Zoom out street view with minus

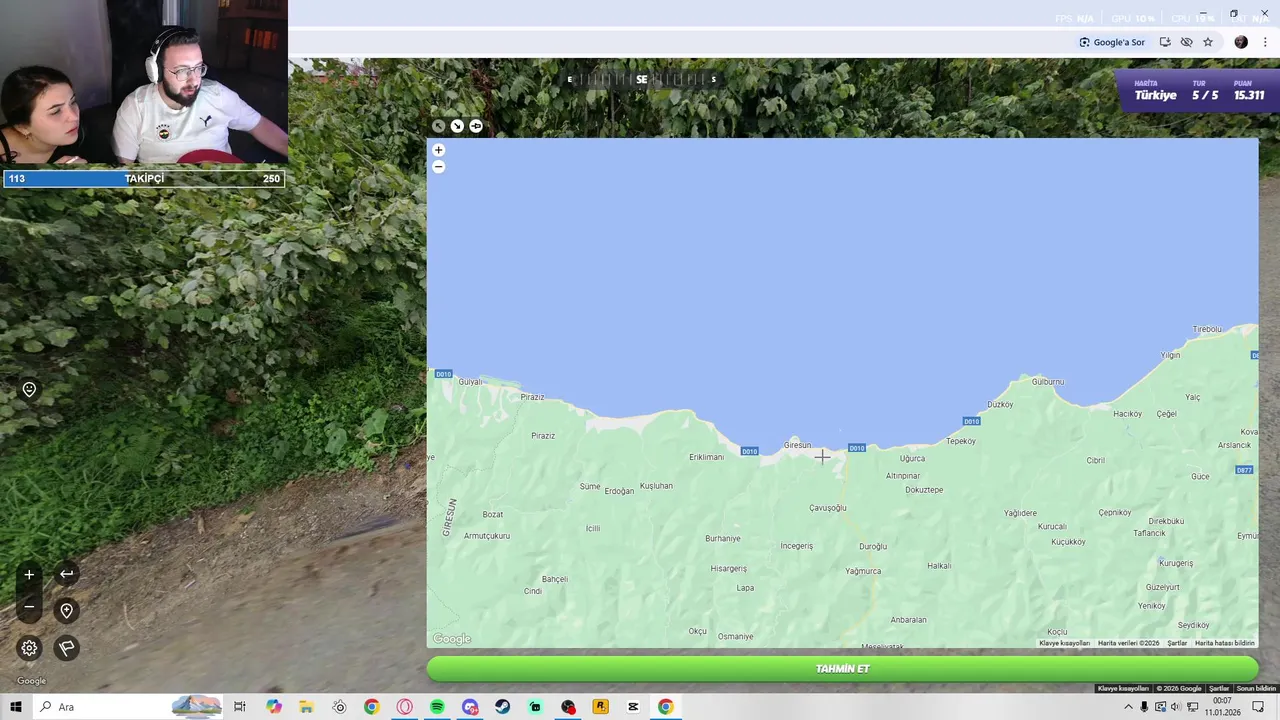tap(29, 606)
